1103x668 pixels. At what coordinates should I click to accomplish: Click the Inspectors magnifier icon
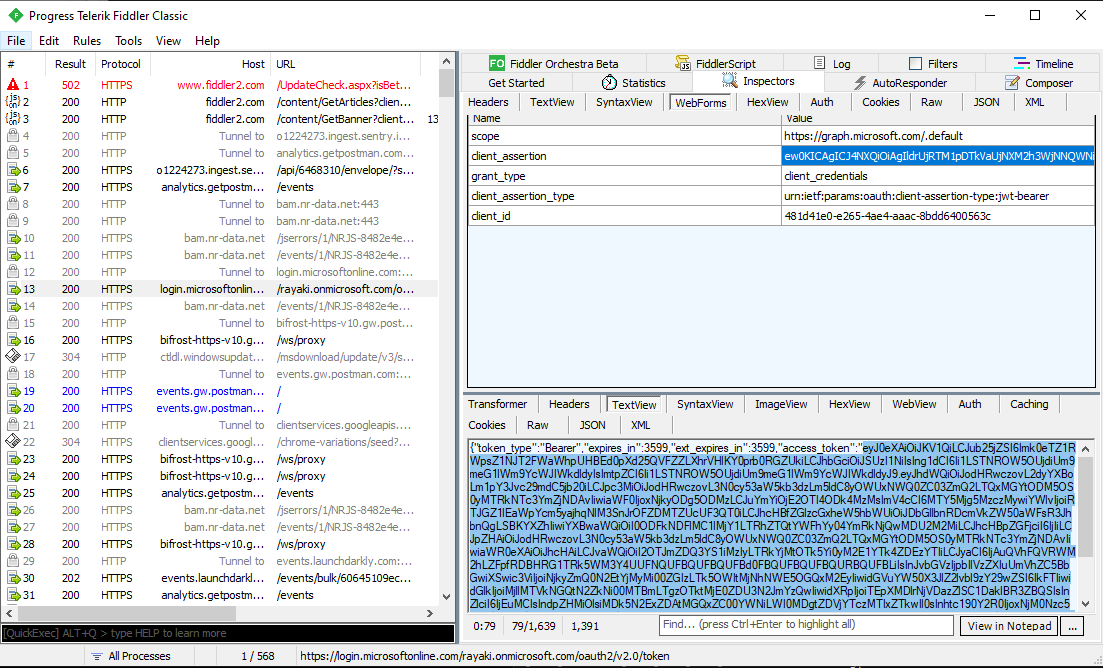coord(729,82)
